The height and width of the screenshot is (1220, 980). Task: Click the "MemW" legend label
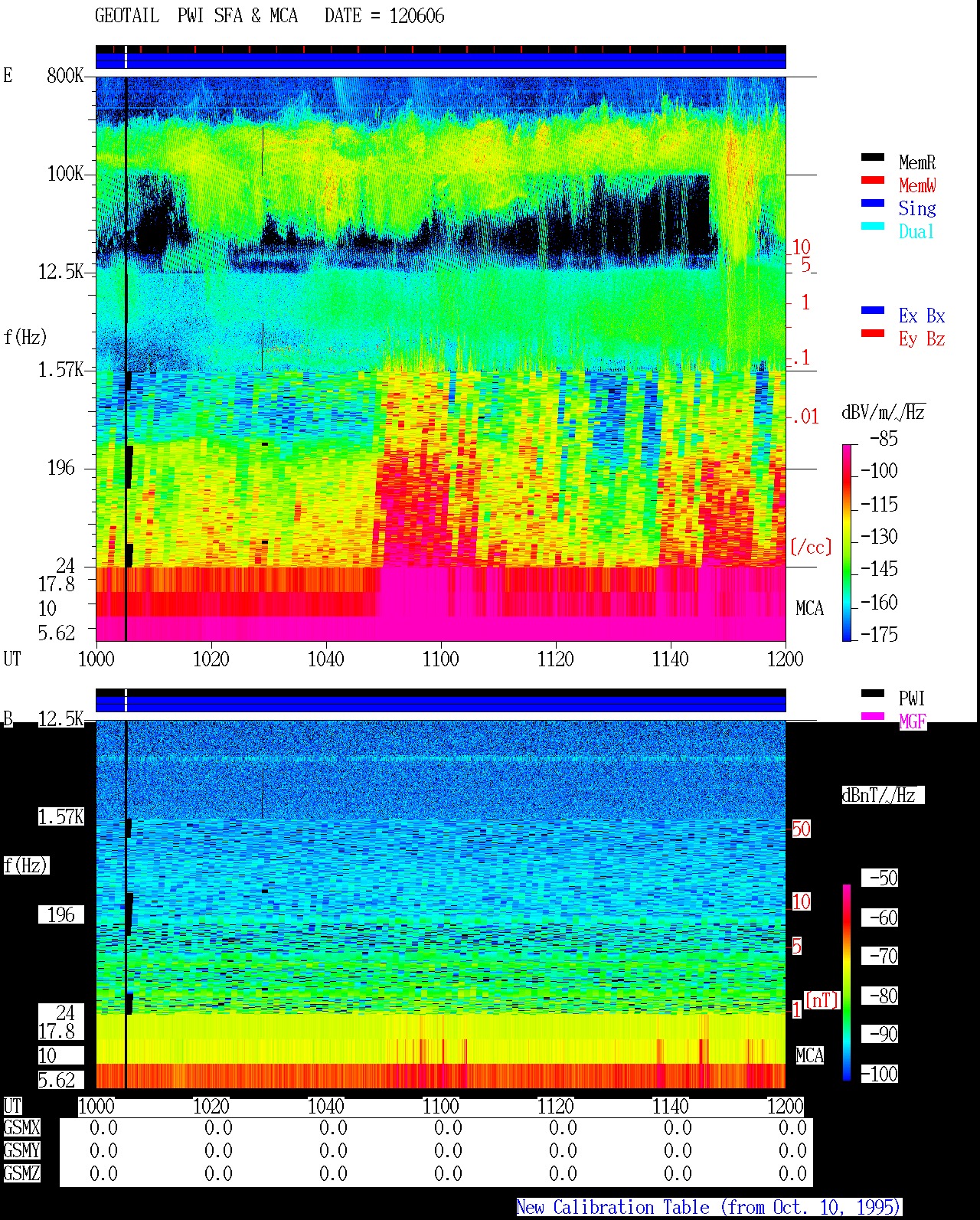[917, 185]
